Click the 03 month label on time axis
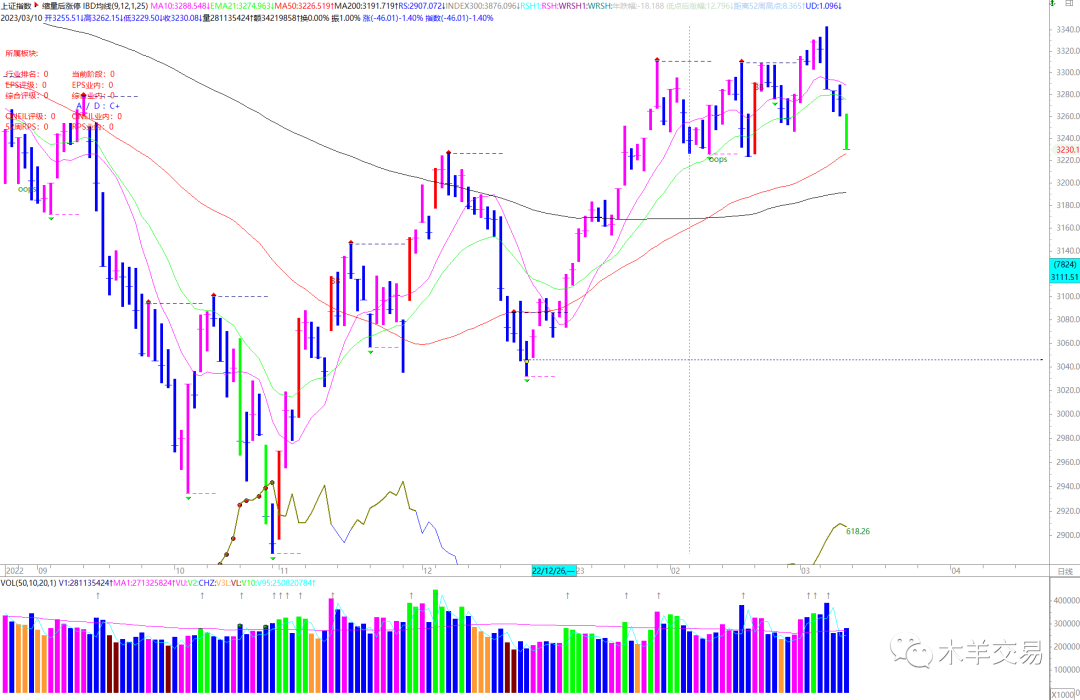1080x700 pixels. (805, 570)
